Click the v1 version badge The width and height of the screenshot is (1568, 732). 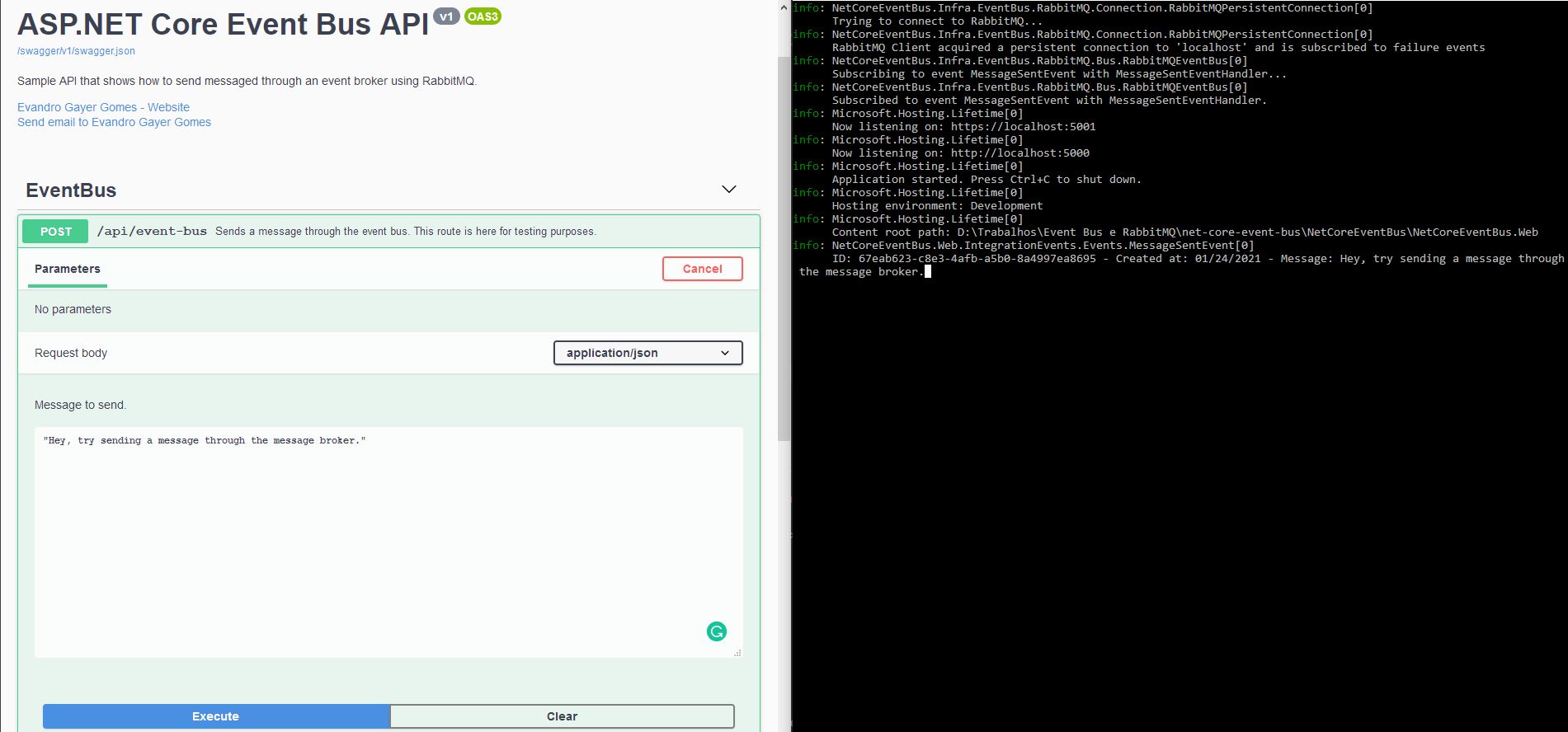point(446,16)
